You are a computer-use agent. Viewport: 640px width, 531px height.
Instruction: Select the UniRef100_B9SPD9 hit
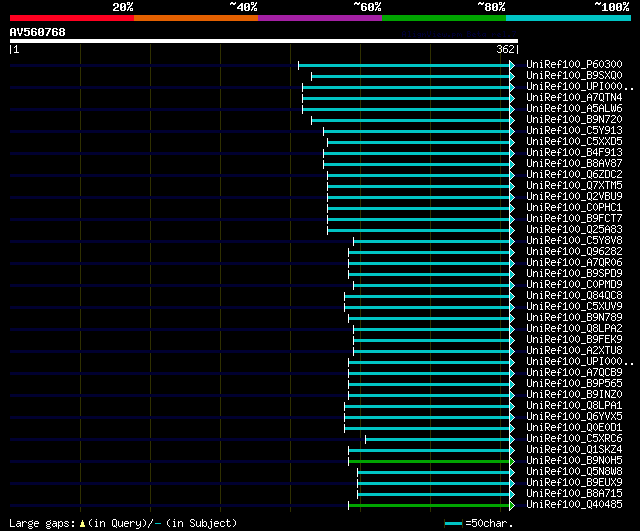(574, 273)
